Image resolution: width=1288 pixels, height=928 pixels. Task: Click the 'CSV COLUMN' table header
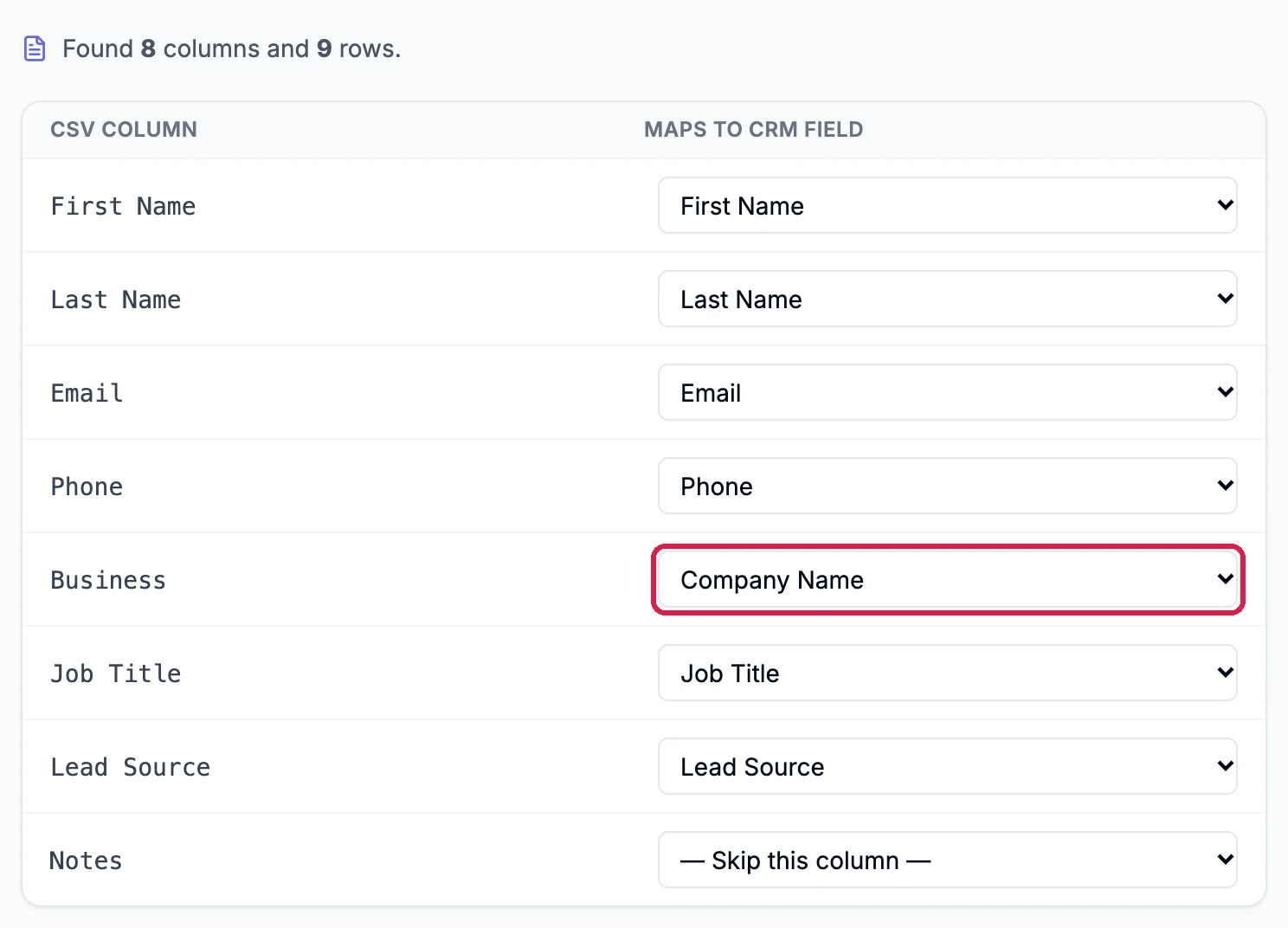tap(124, 130)
